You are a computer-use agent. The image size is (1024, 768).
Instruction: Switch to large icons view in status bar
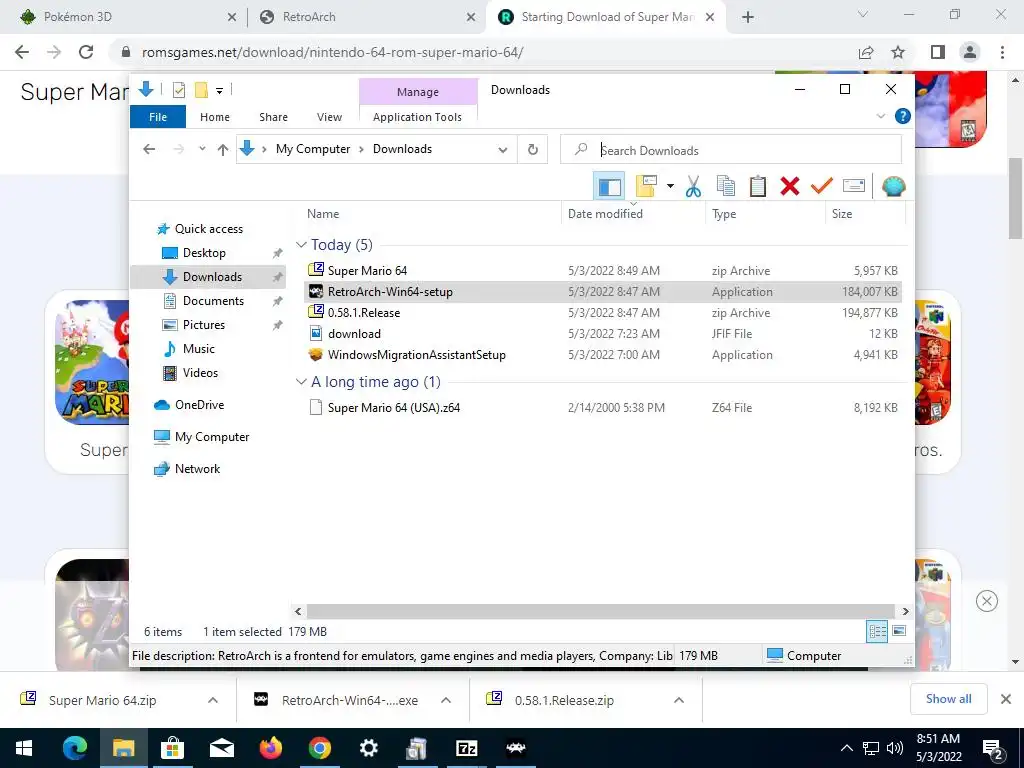(x=899, y=631)
